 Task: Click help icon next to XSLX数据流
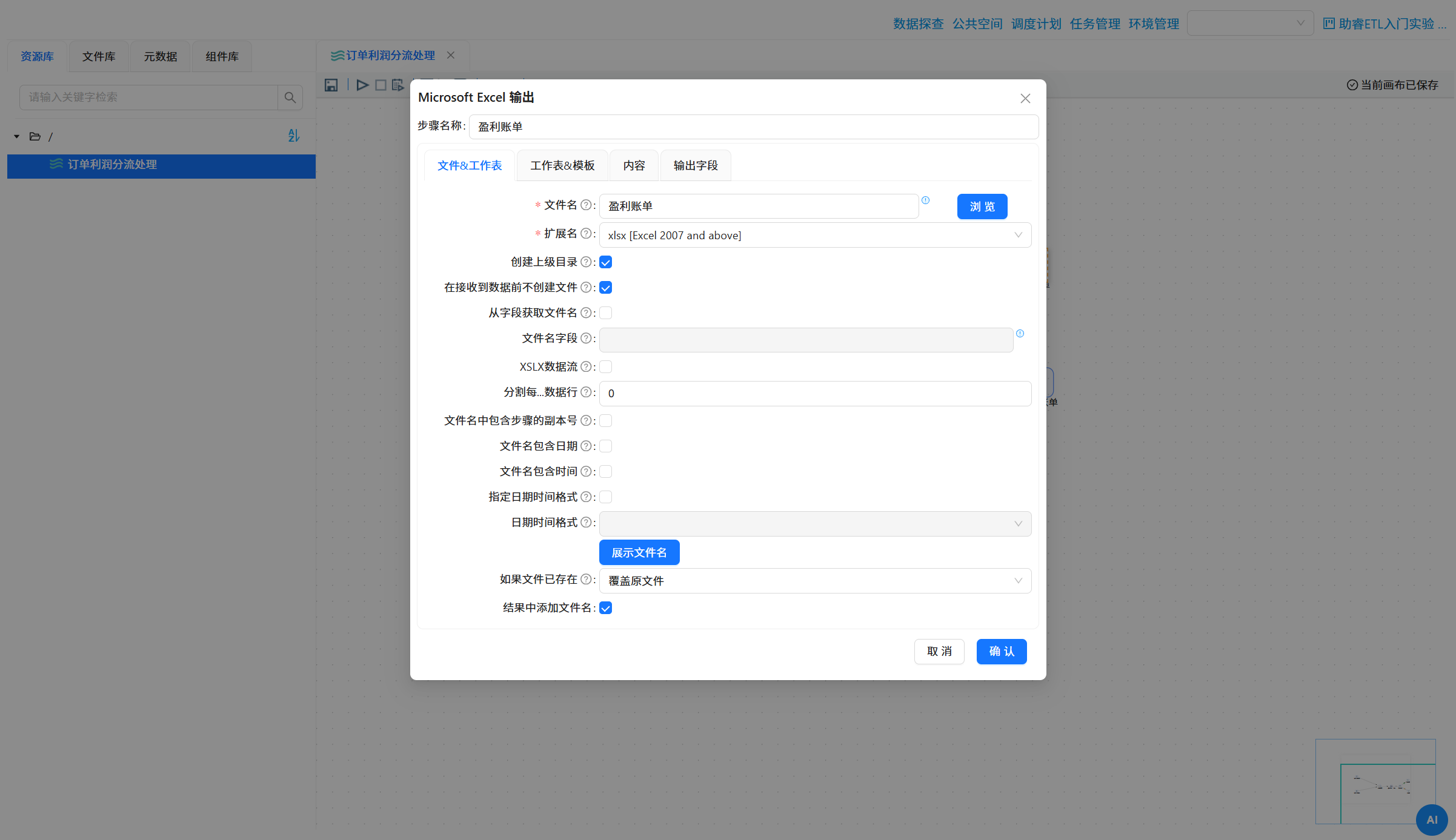(586, 367)
